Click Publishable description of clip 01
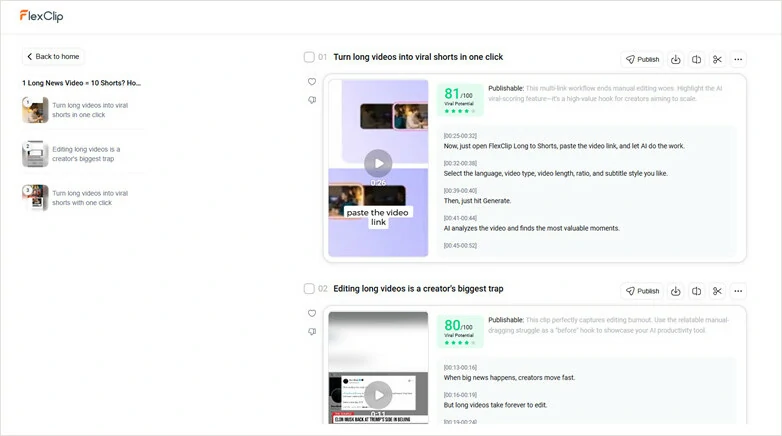Viewport: 782px width, 436px height. click(x=605, y=93)
